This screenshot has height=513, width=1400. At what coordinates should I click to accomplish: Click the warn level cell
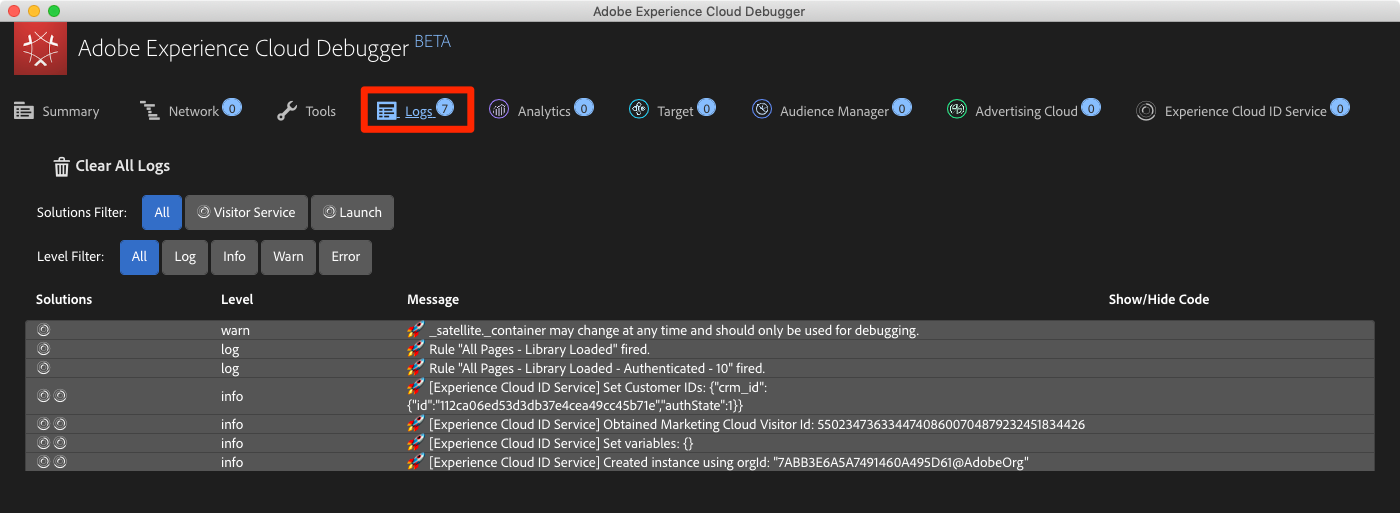[x=235, y=330]
